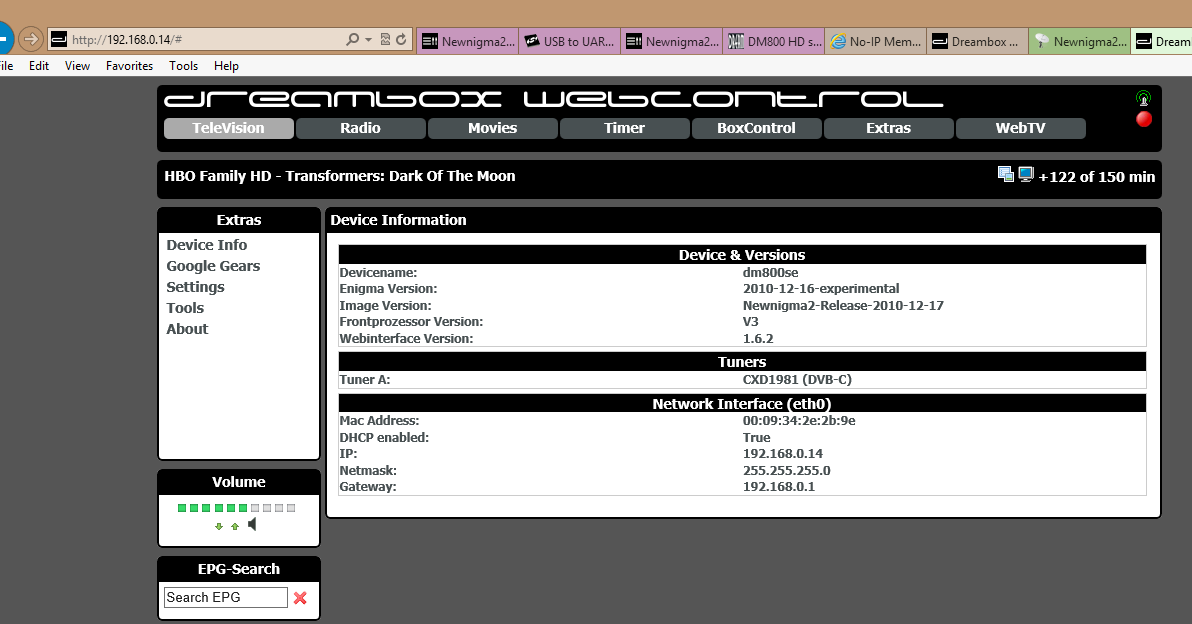Click the Search EPG input field
Viewport: 1192px width, 624px height.
[x=226, y=597]
